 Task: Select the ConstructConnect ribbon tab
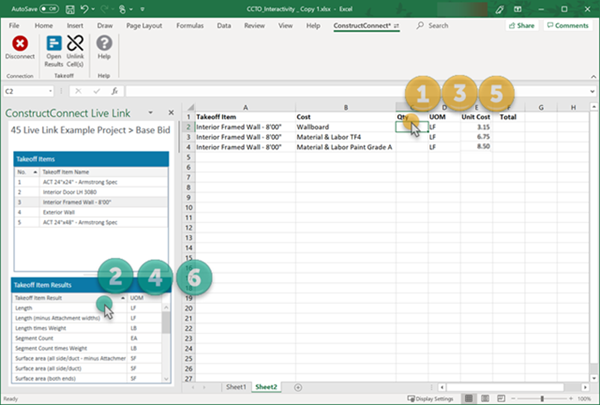366,25
